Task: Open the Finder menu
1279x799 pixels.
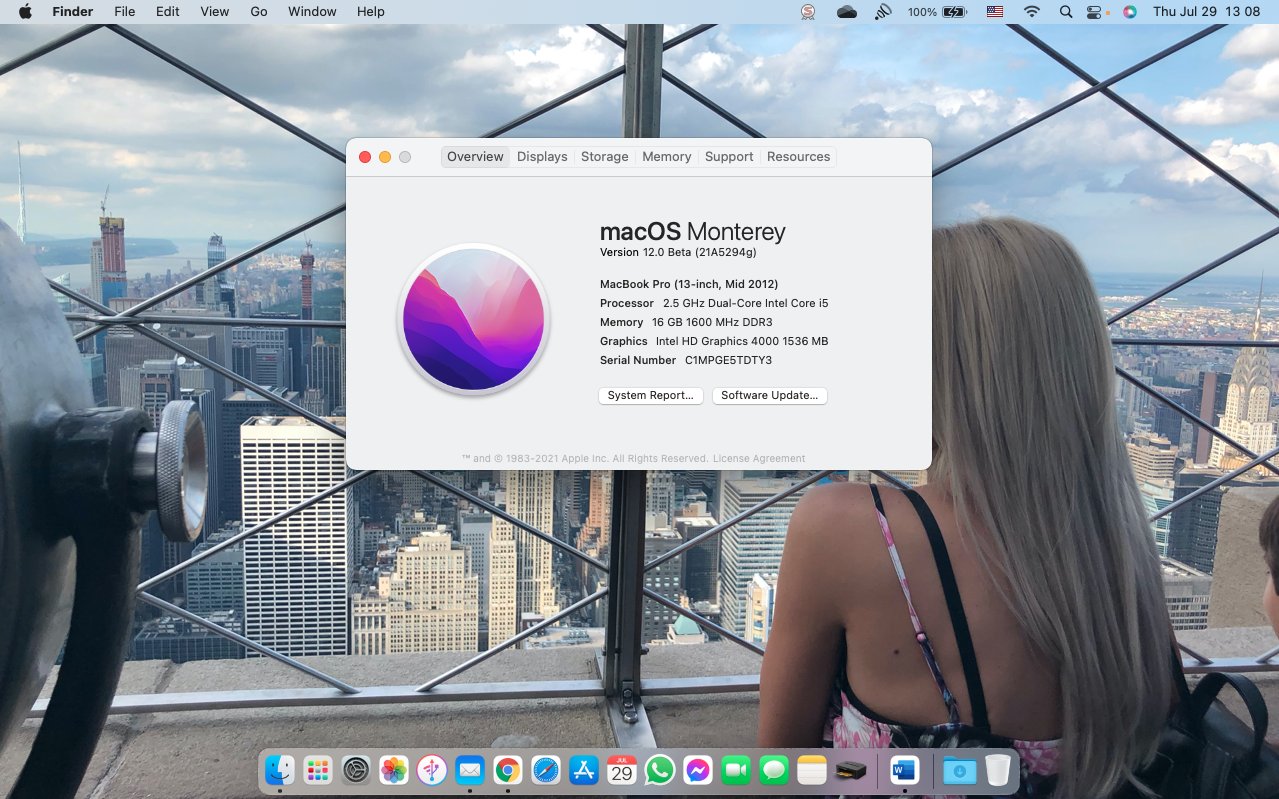Action: [73, 12]
